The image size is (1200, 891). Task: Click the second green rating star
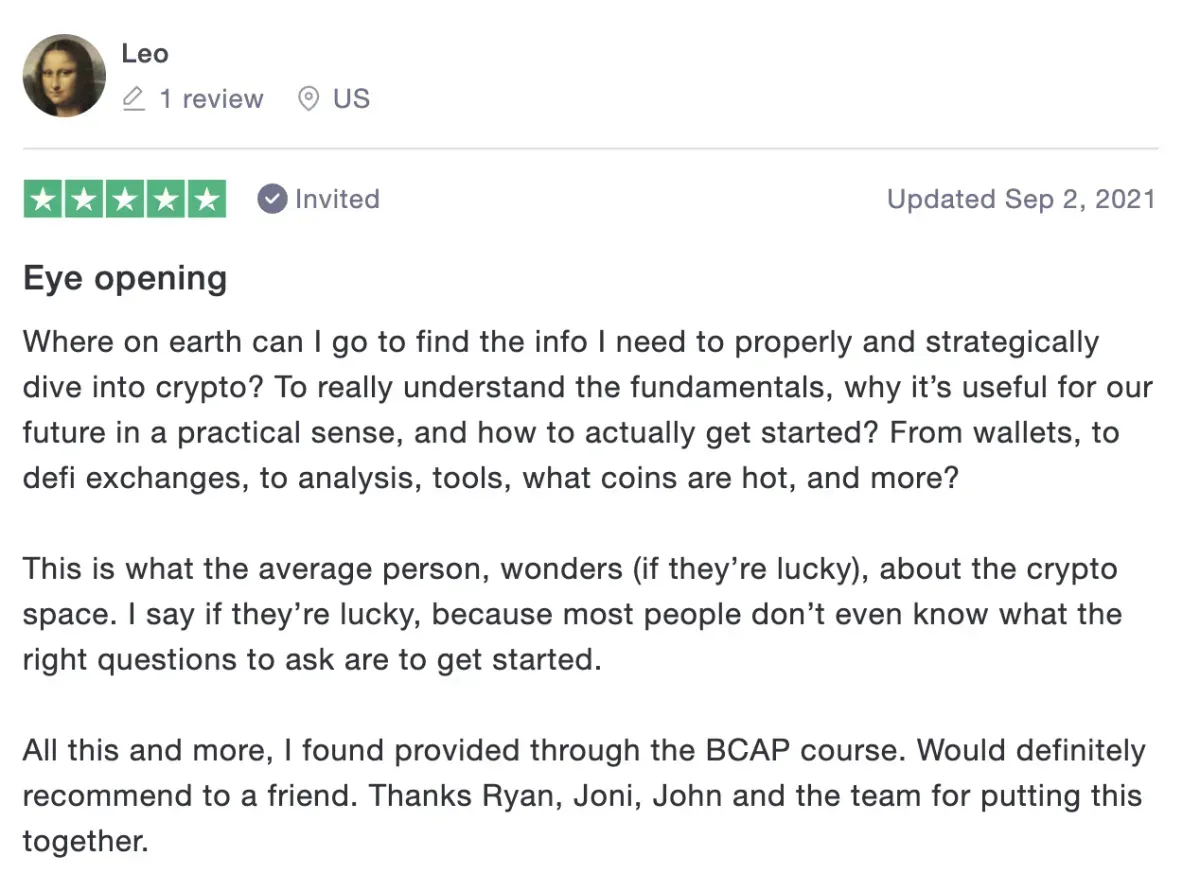84,199
